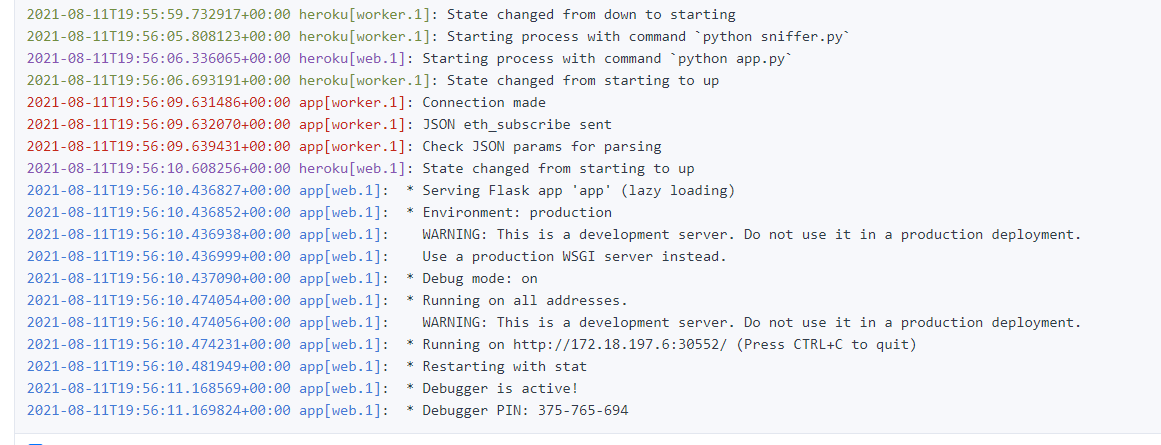Click the 19:55:59.732917 timestamp
Viewport: 1161px width, 445px height.
159,15
